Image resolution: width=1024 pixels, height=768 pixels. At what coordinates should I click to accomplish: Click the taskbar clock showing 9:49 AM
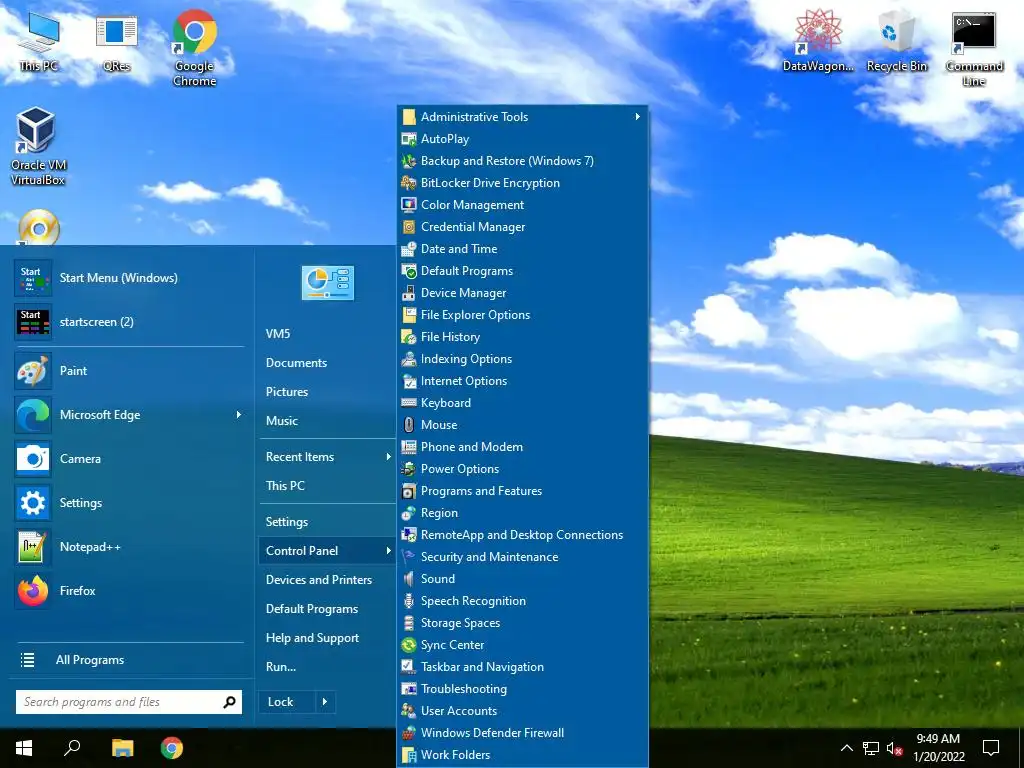[x=938, y=748]
